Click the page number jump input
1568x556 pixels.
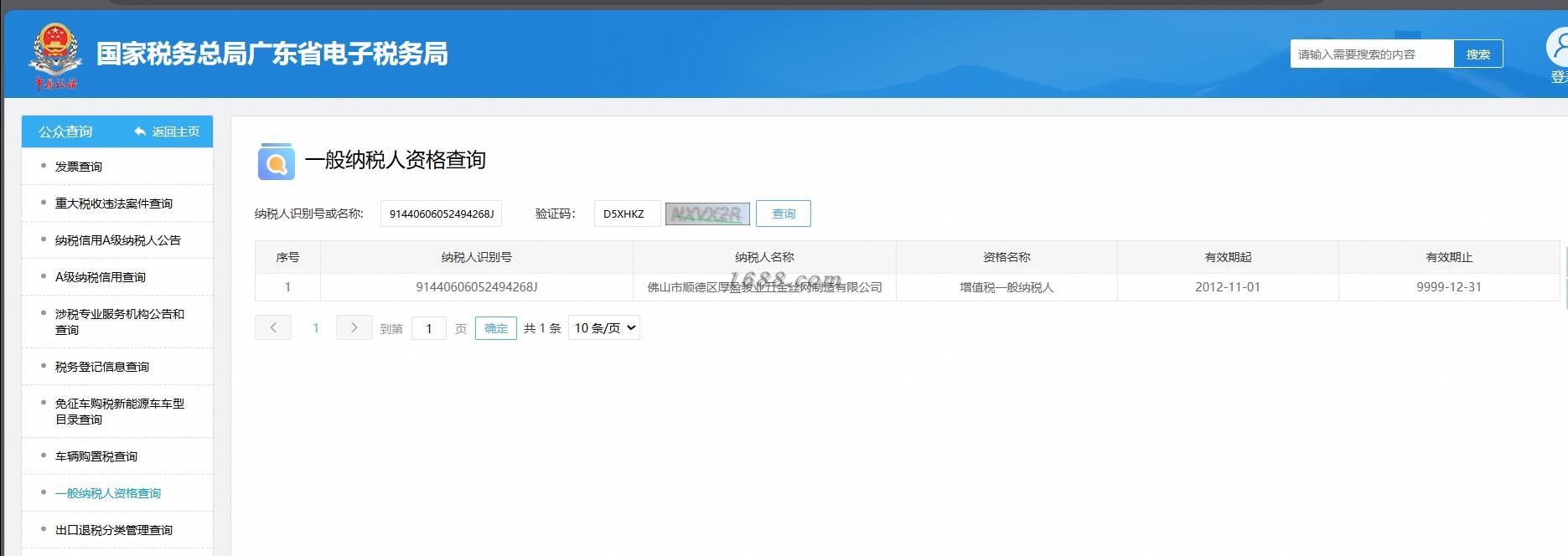(x=429, y=328)
